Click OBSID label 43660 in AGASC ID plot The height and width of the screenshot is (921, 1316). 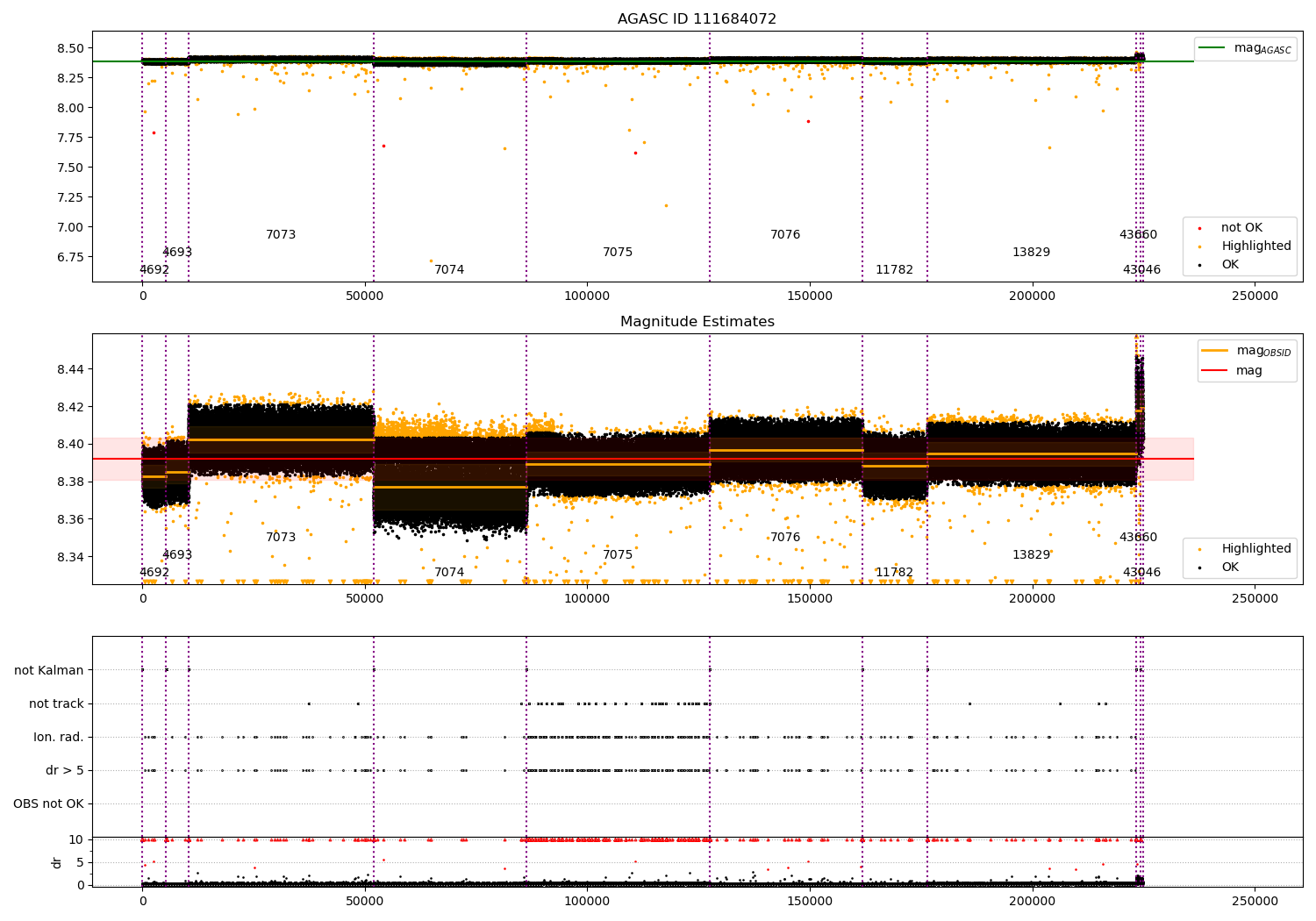click(x=1138, y=235)
